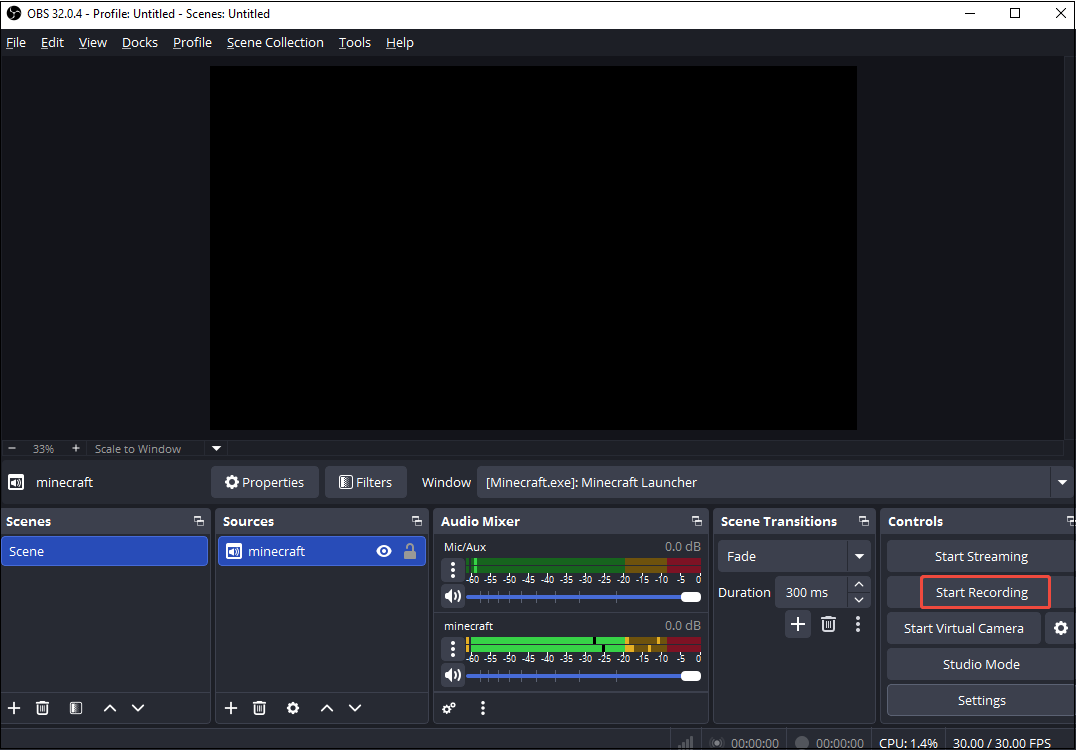Open OBS Settings
Screen dimensions: 1076x750
click(981, 700)
